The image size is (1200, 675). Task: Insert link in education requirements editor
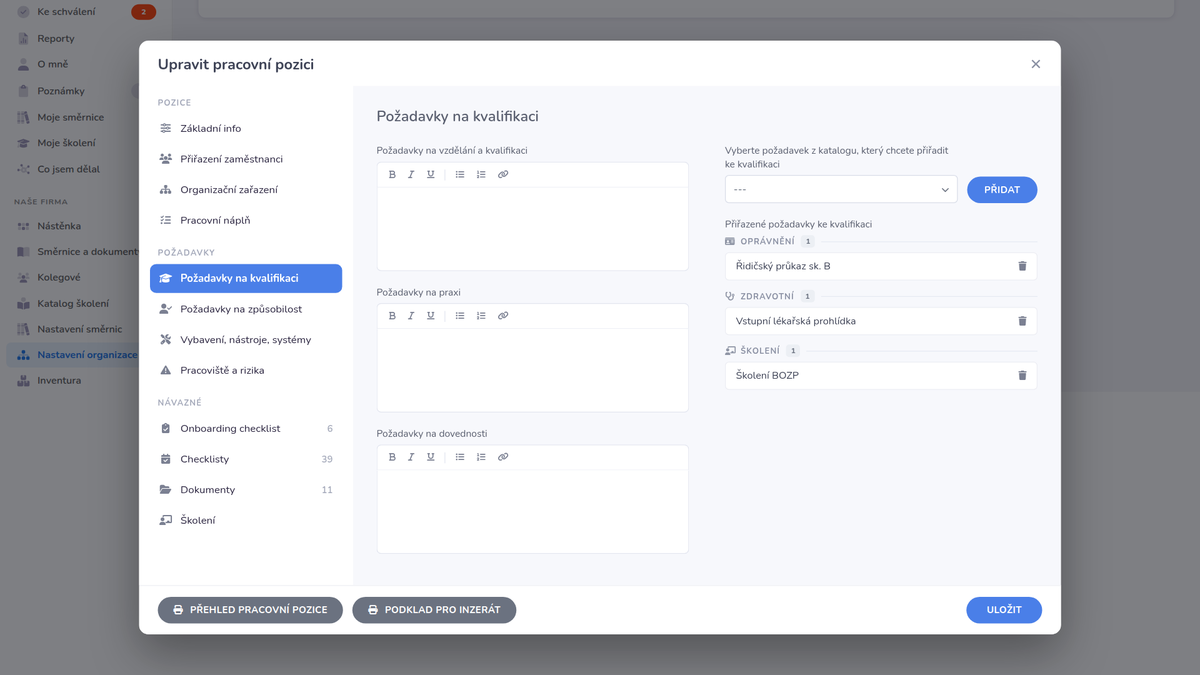(x=503, y=175)
